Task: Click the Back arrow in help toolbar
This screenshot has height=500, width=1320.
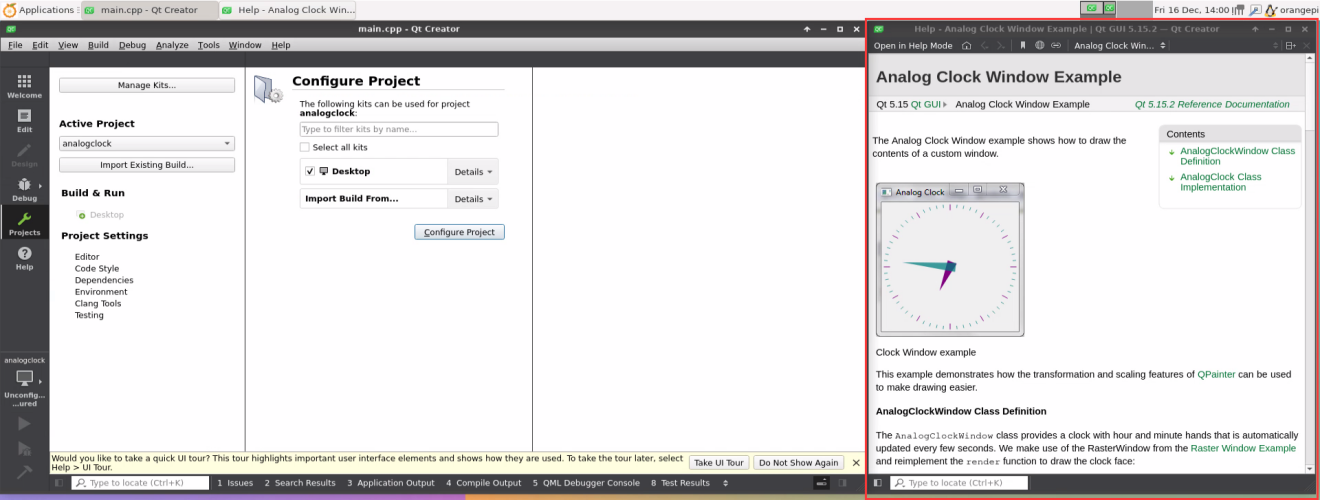Action: [x=985, y=45]
